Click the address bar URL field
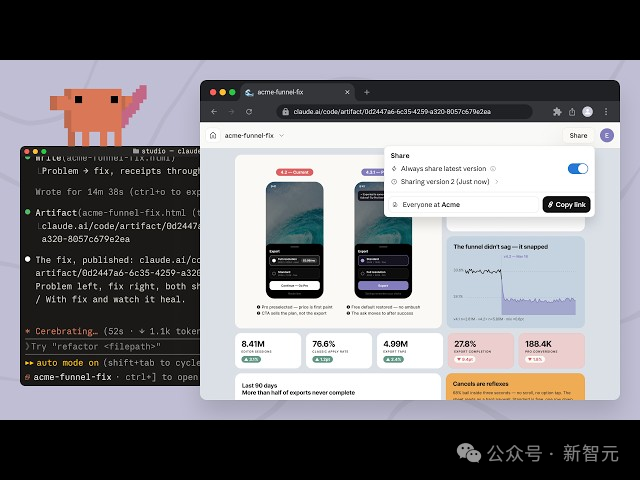The image size is (640, 480). pyautogui.click(x=404, y=111)
